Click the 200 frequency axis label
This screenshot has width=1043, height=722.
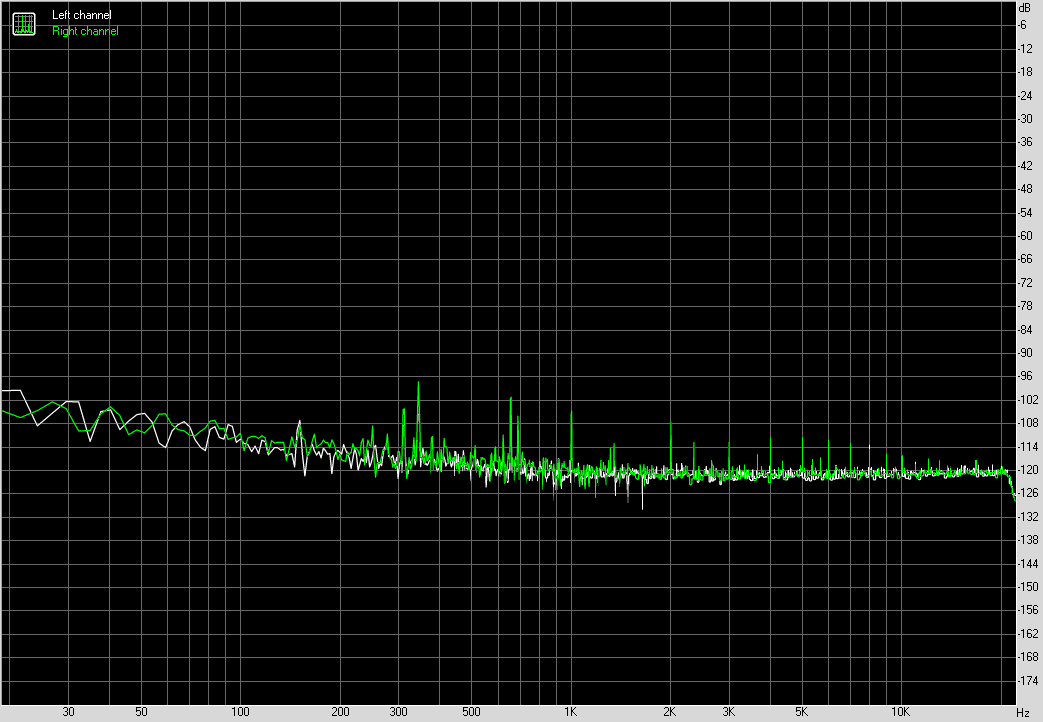coord(340,712)
